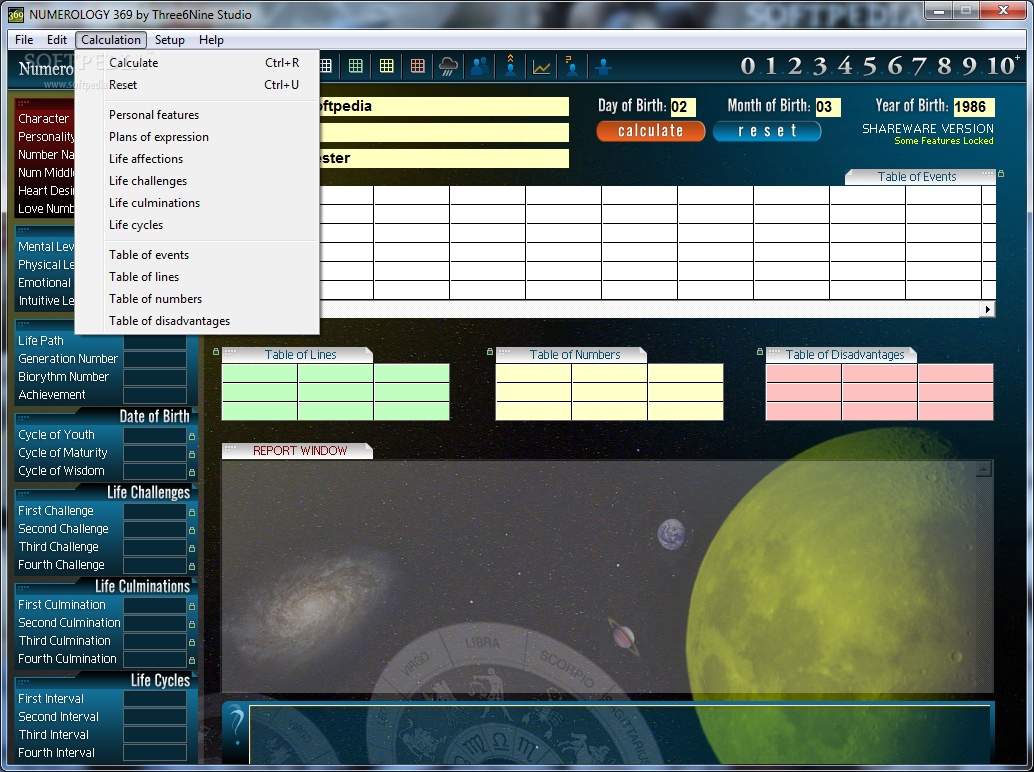The height and width of the screenshot is (772, 1034).
Task: Click the lock icon on Third Culmination
Action: point(192,642)
